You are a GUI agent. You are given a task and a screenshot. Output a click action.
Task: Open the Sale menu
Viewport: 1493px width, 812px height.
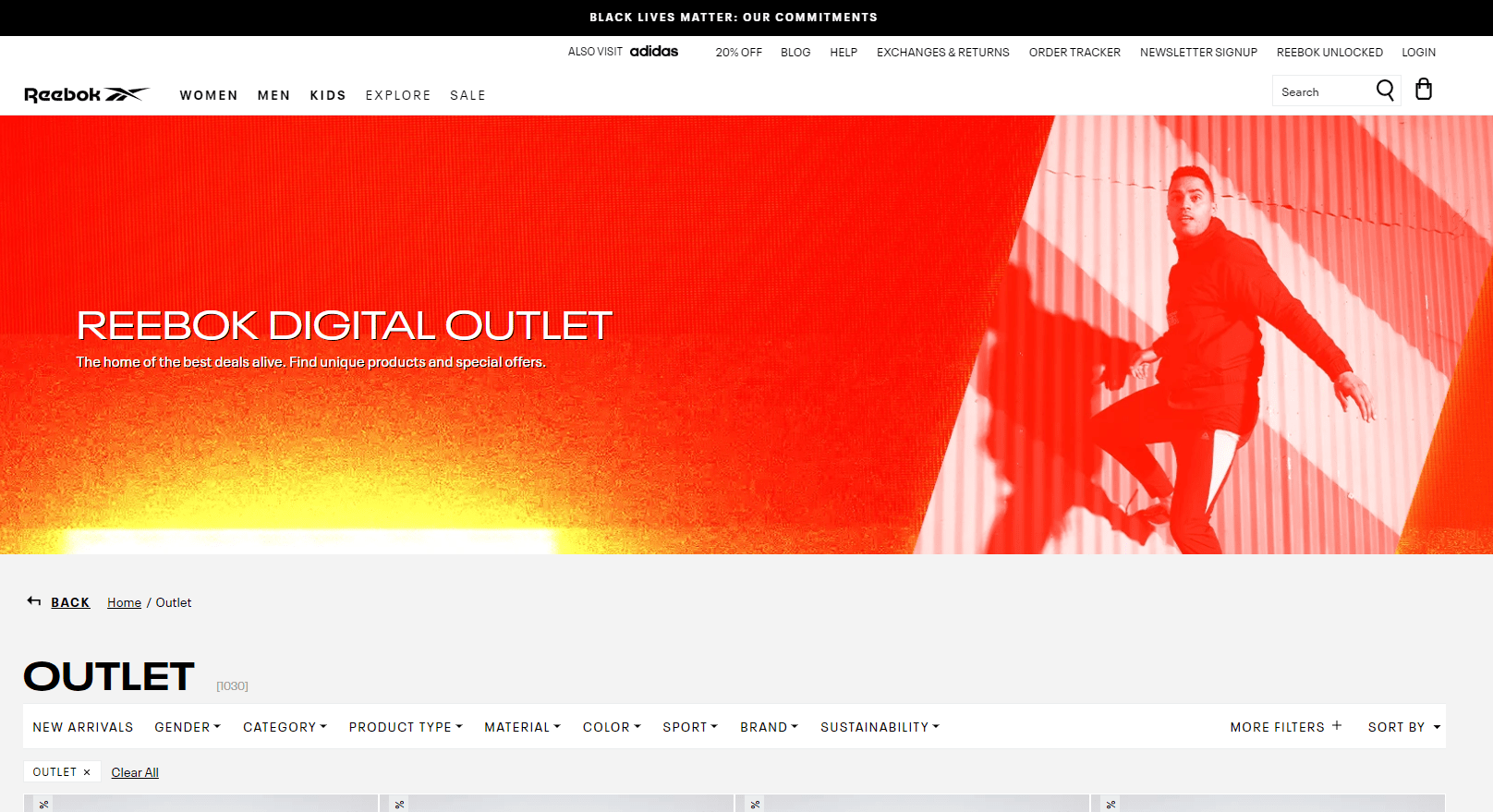click(467, 95)
